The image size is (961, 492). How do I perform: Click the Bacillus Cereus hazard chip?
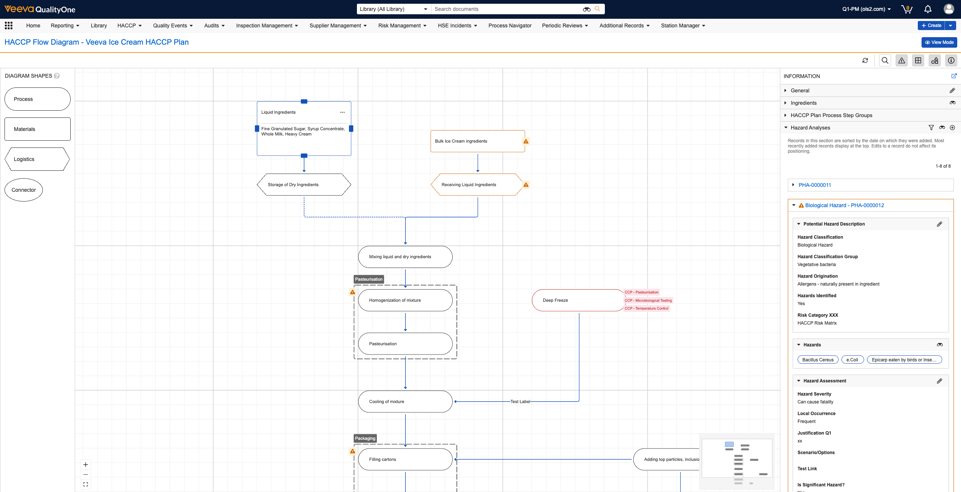[x=818, y=360]
